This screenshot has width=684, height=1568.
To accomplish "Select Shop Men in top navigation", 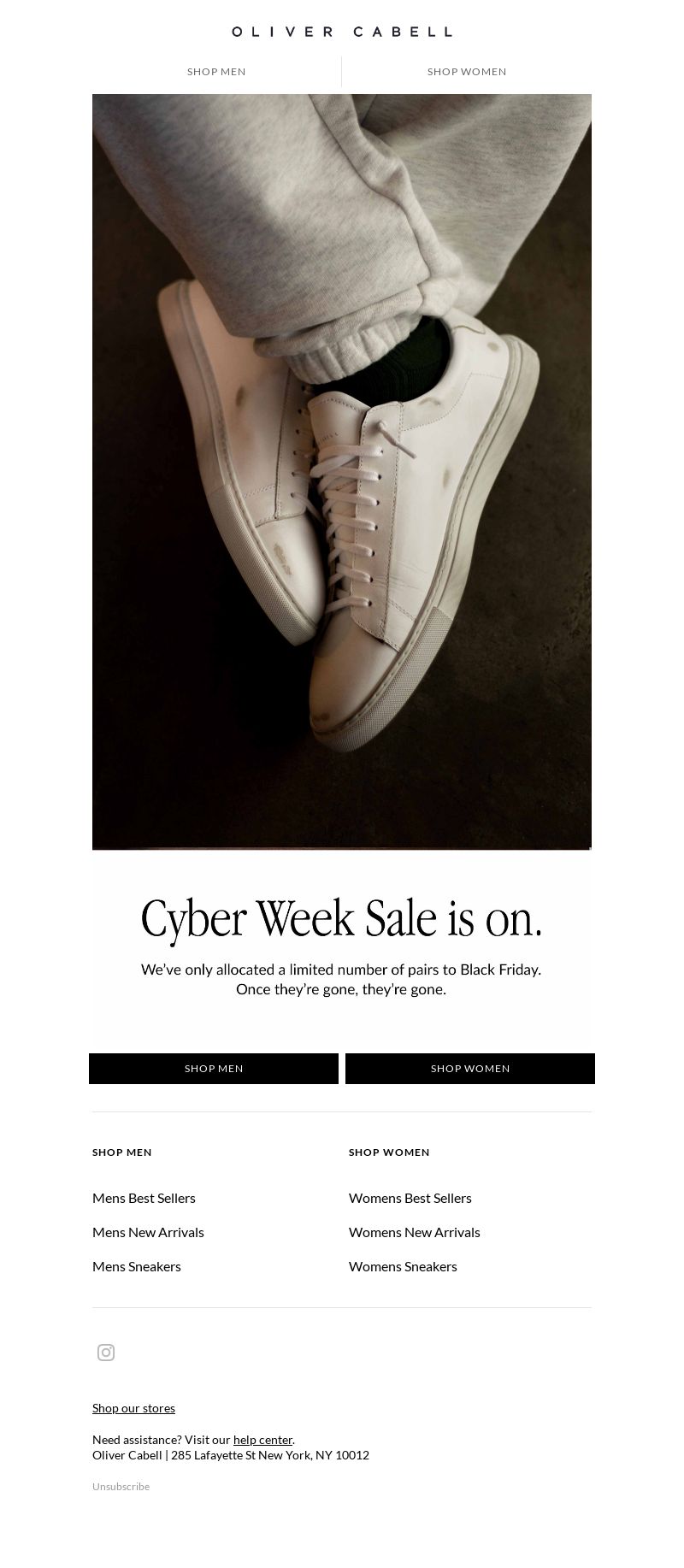I will pyautogui.click(x=216, y=72).
